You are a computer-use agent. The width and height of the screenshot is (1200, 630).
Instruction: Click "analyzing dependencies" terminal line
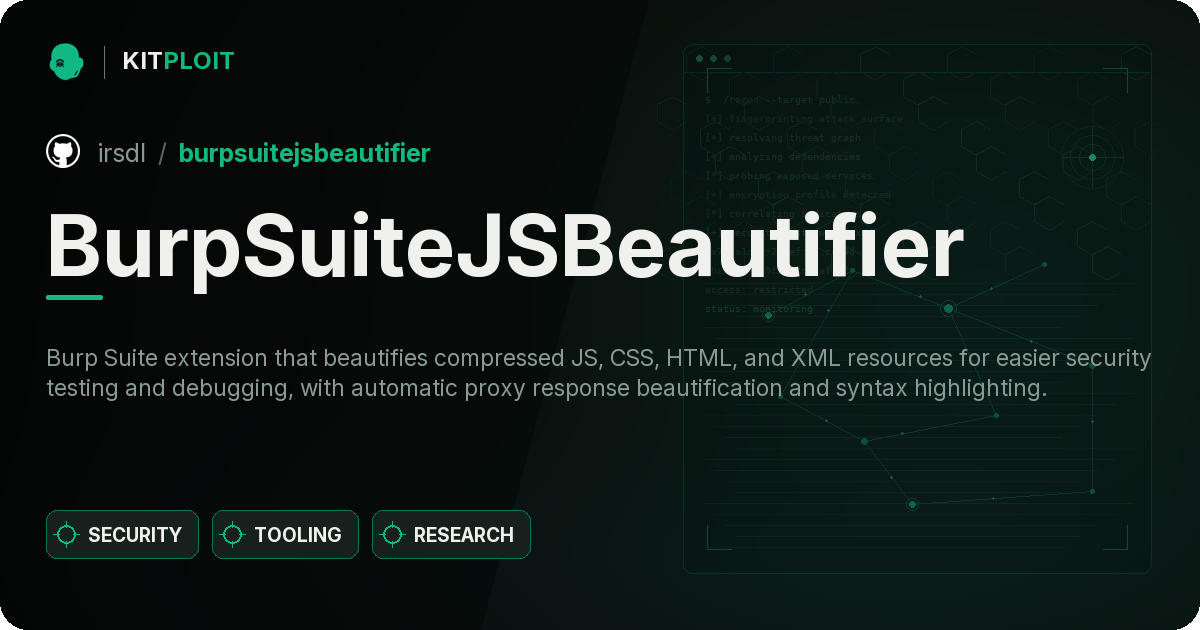pos(782,157)
